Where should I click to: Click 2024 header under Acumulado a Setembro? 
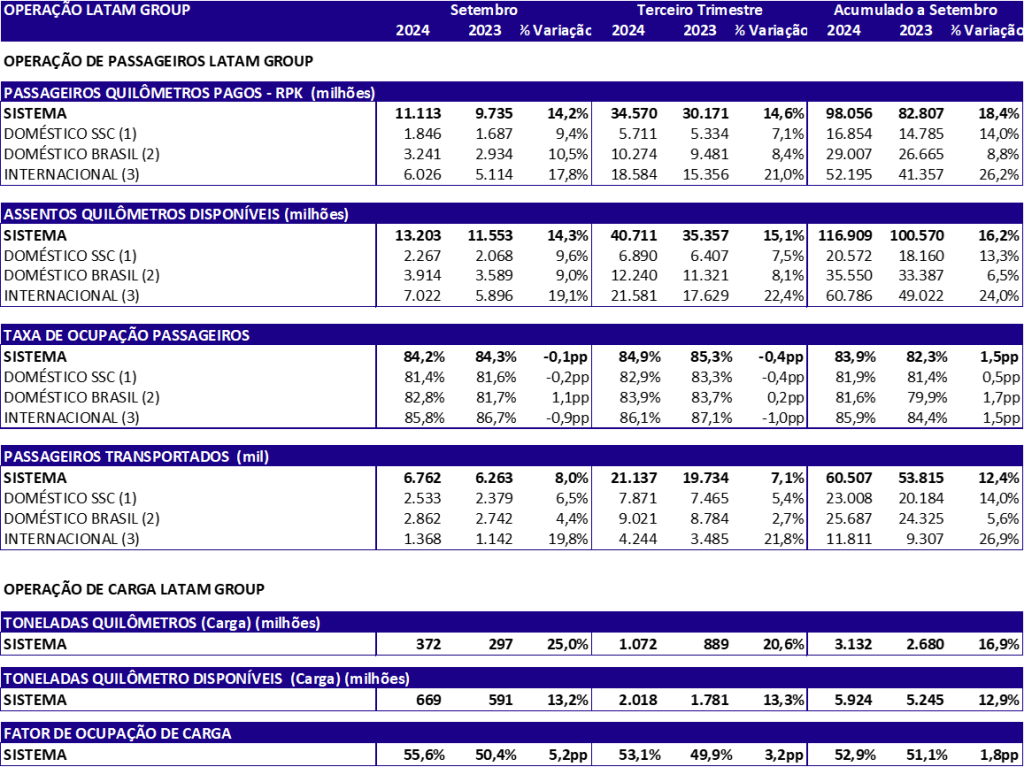(843, 30)
